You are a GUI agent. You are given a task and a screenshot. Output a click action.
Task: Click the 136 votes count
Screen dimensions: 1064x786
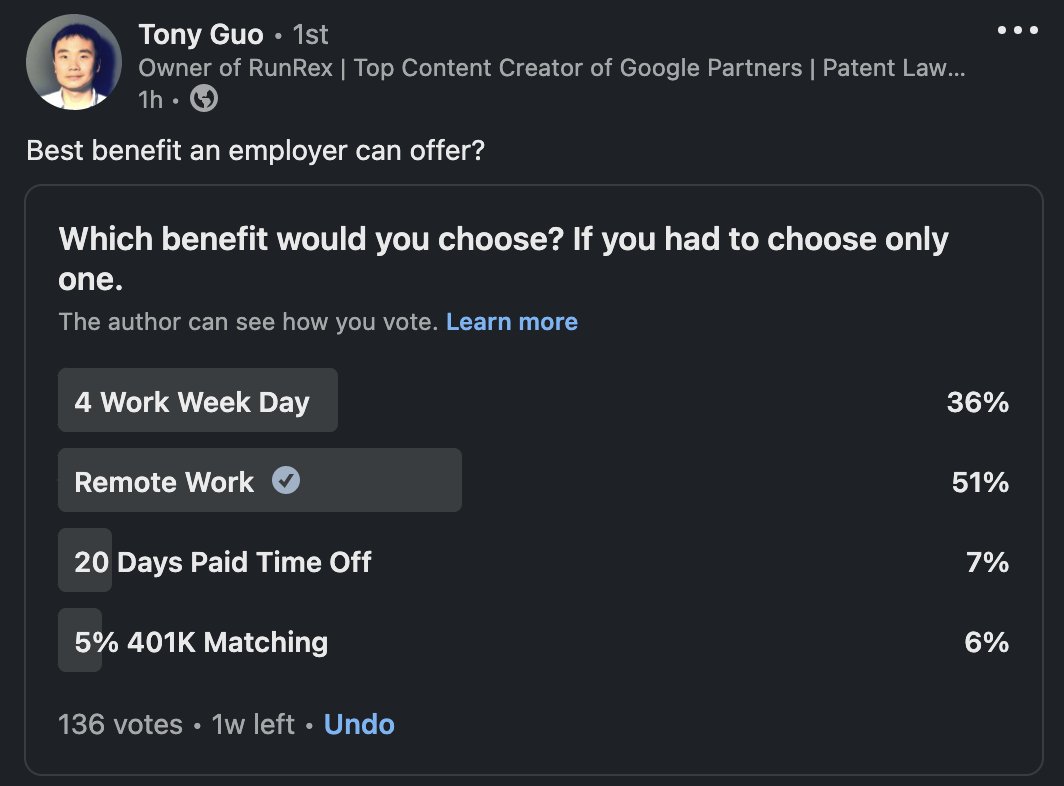(120, 724)
